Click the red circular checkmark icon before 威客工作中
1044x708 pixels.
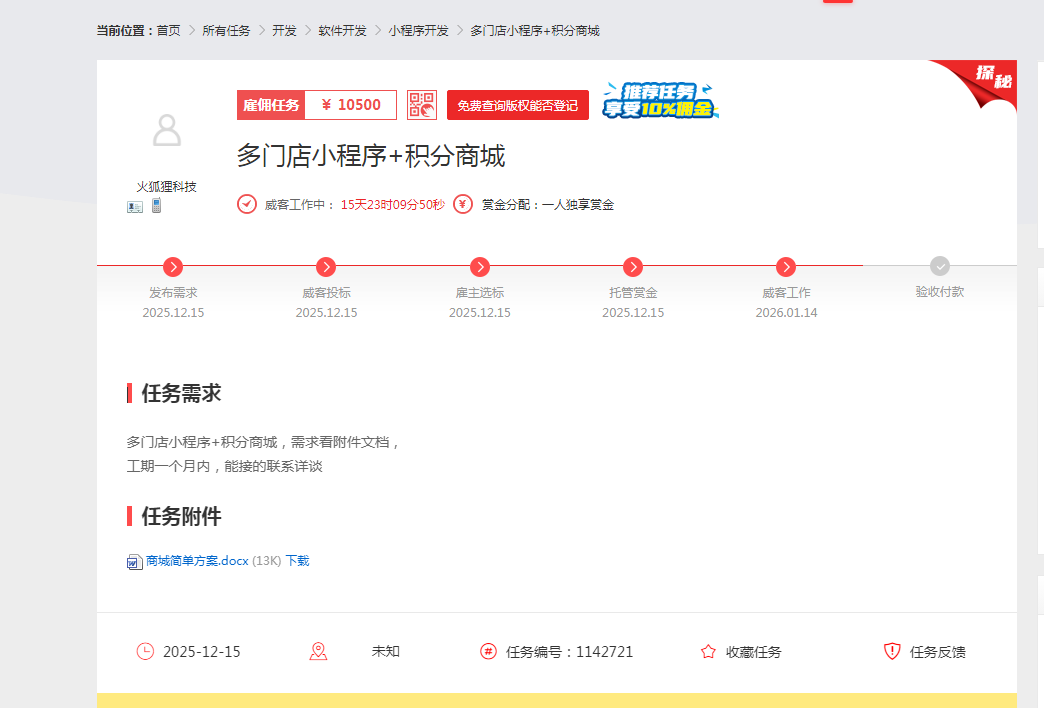click(246, 203)
